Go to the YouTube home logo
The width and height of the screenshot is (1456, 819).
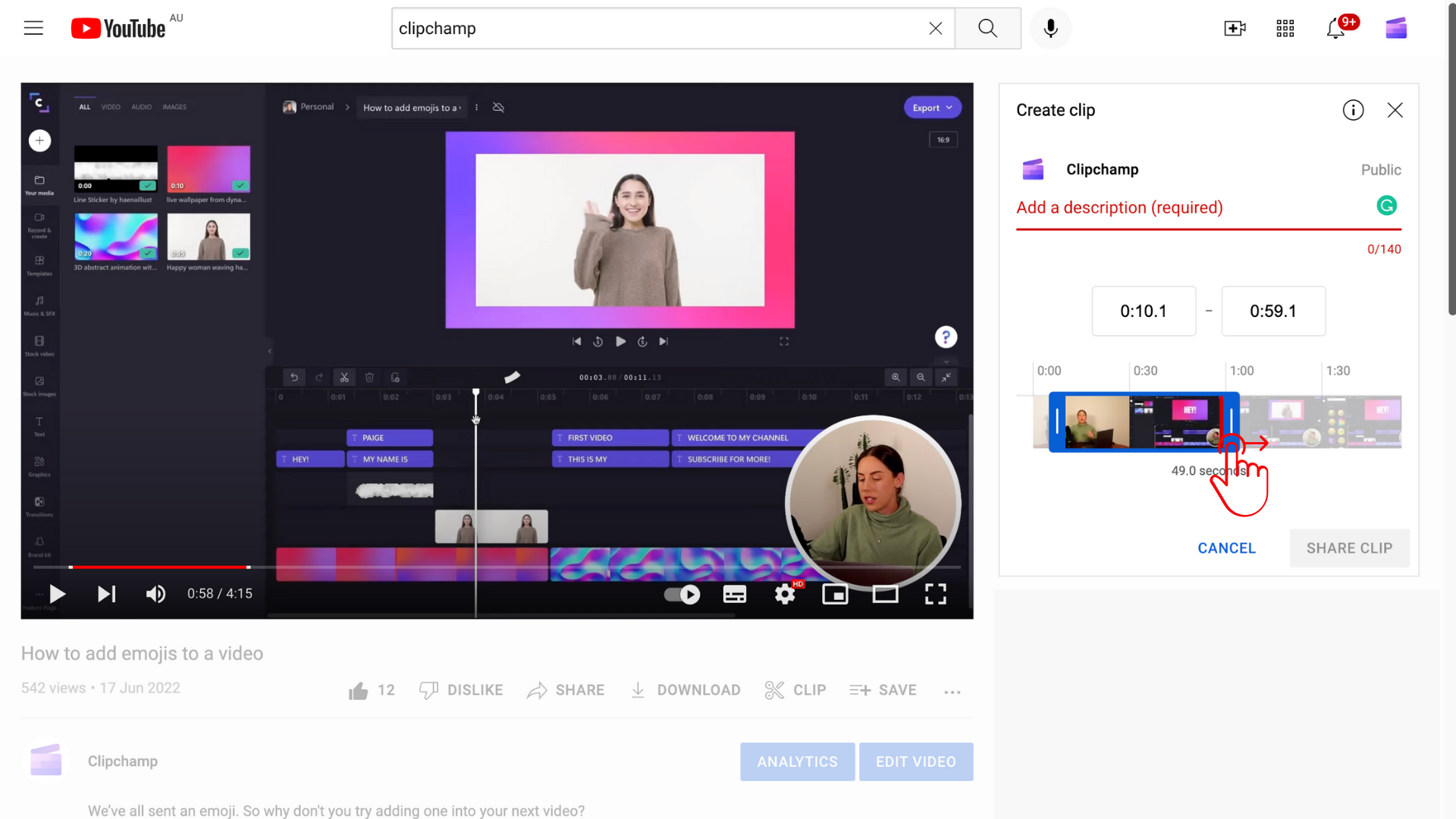tap(118, 28)
